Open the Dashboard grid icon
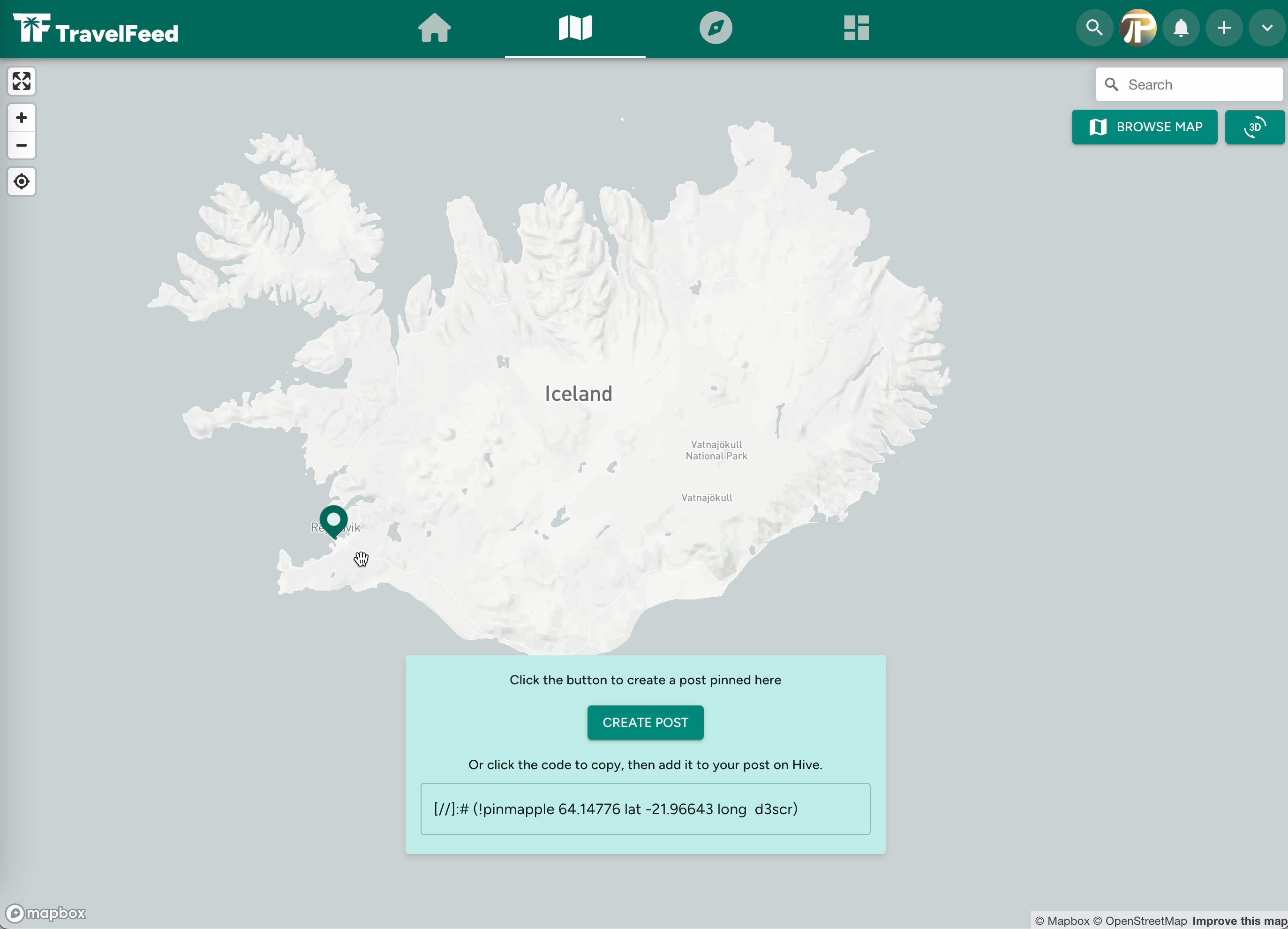 (x=856, y=28)
